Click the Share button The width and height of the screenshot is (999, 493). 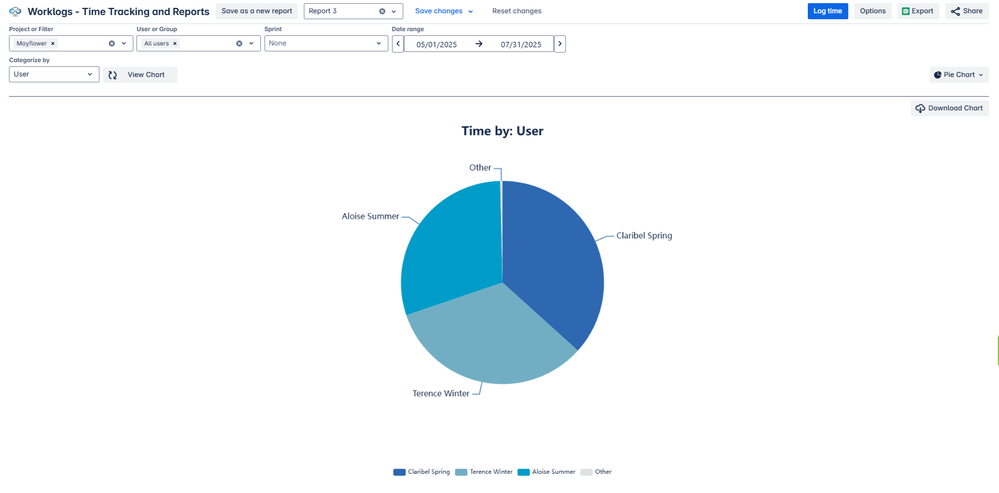pyautogui.click(x=967, y=11)
